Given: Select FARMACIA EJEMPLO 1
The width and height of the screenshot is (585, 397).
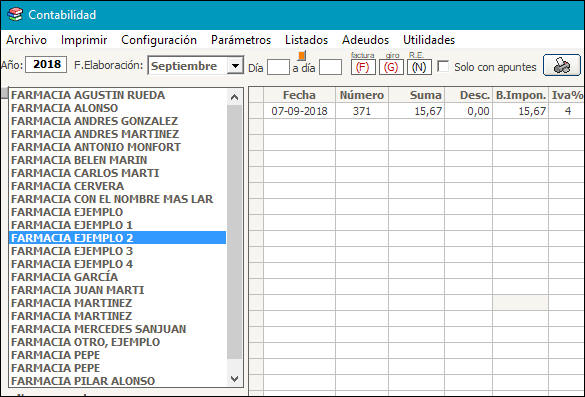Looking at the screenshot, I should coord(117,225).
